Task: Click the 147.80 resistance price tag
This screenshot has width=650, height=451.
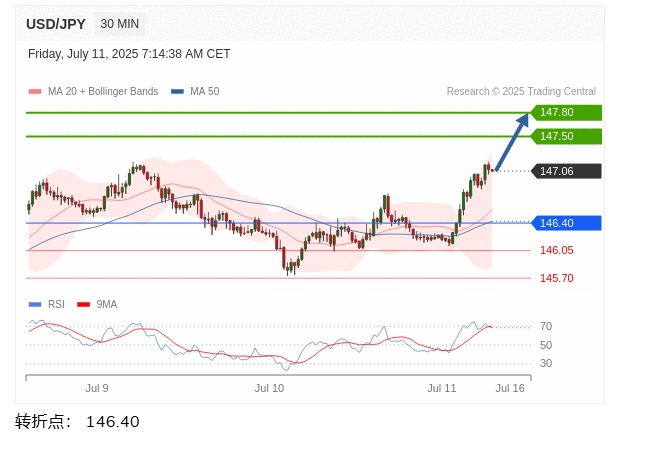Action: click(x=566, y=112)
